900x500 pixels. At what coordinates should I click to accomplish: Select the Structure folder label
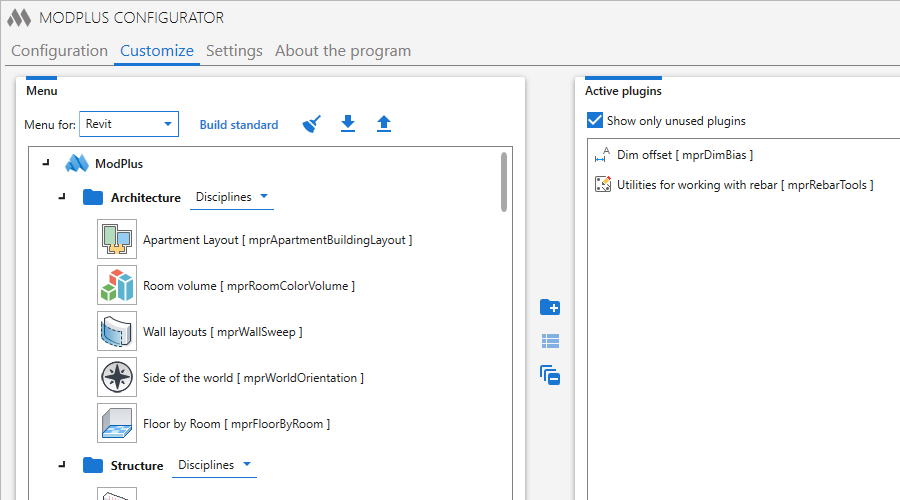click(137, 466)
